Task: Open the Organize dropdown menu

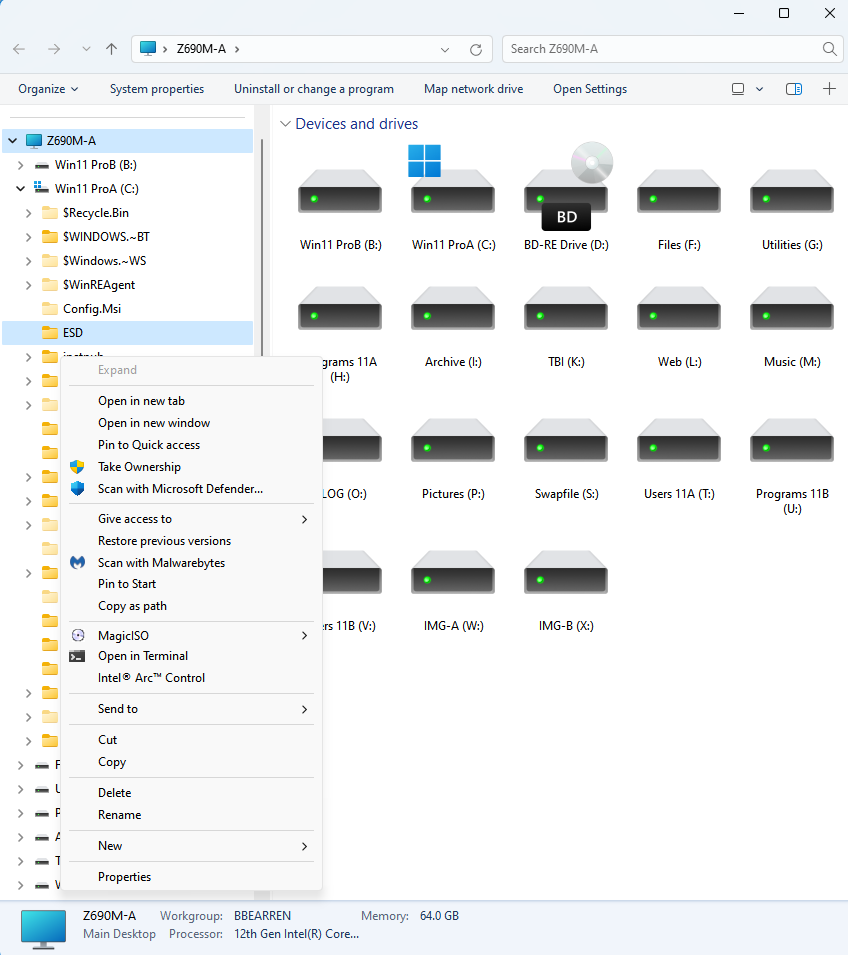Action: tap(48, 89)
